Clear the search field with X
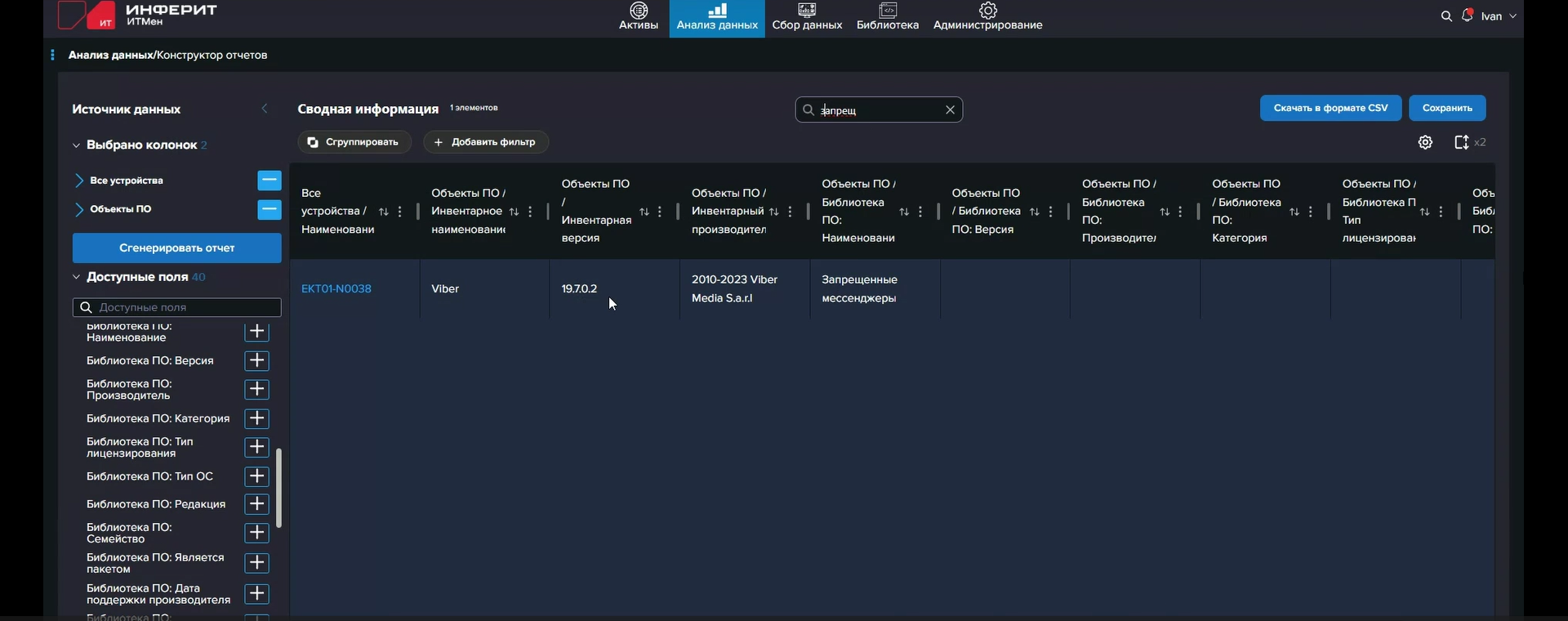This screenshot has width=1568, height=621. point(950,109)
